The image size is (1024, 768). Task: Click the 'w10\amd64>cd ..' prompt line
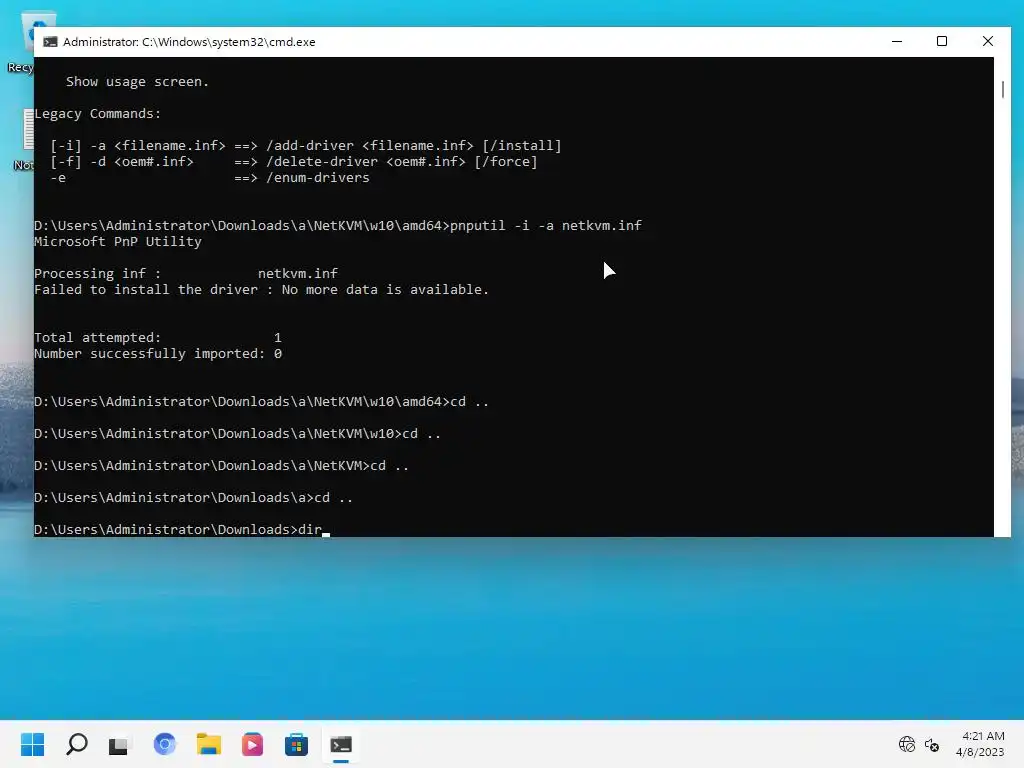point(261,402)
